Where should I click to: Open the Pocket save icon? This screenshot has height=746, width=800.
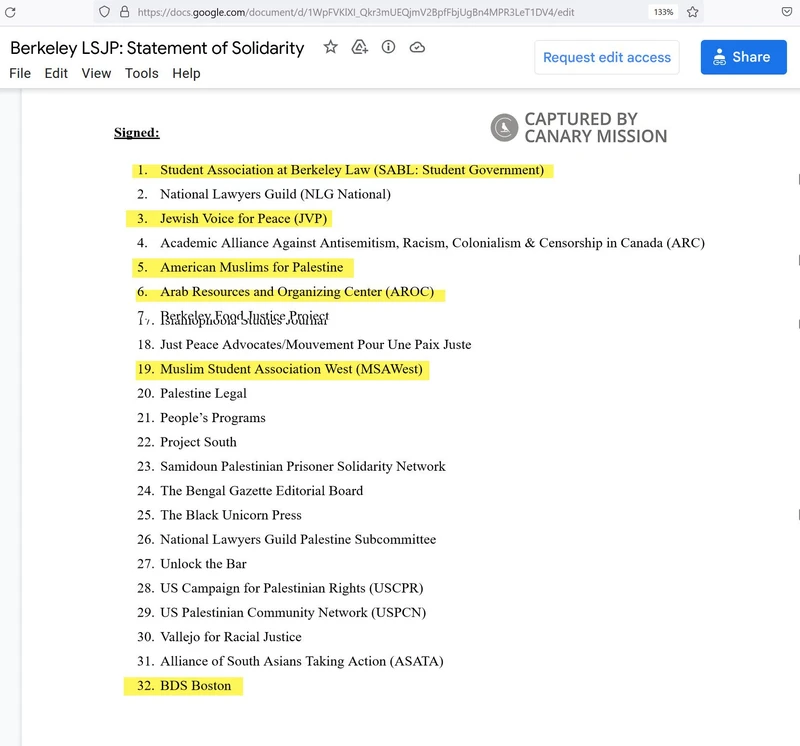coord(787,12)
